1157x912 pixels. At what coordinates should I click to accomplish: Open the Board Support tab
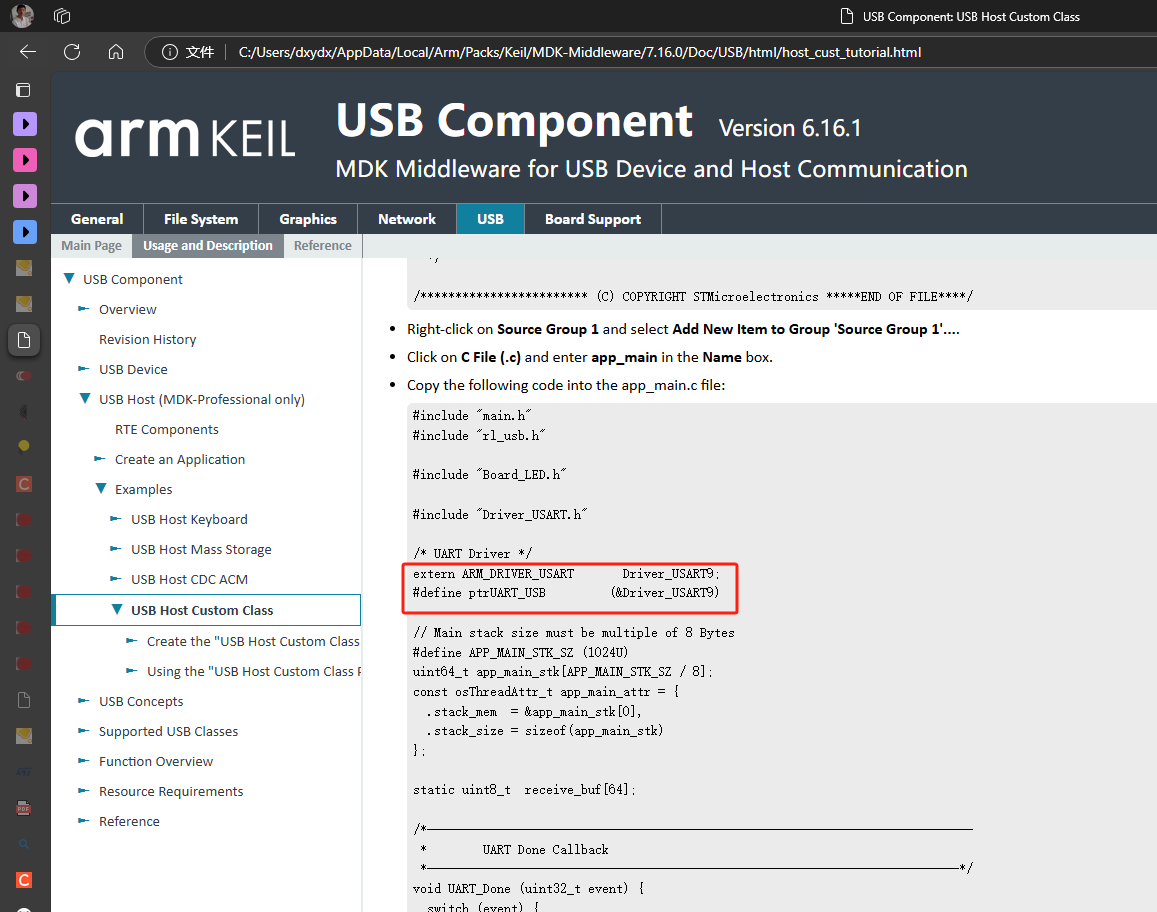[593, 219]
